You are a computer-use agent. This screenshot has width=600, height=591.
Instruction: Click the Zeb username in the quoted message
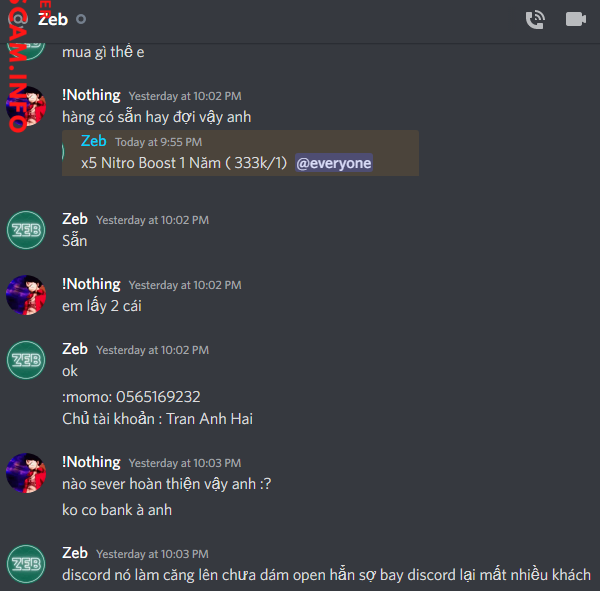point(93,141)
